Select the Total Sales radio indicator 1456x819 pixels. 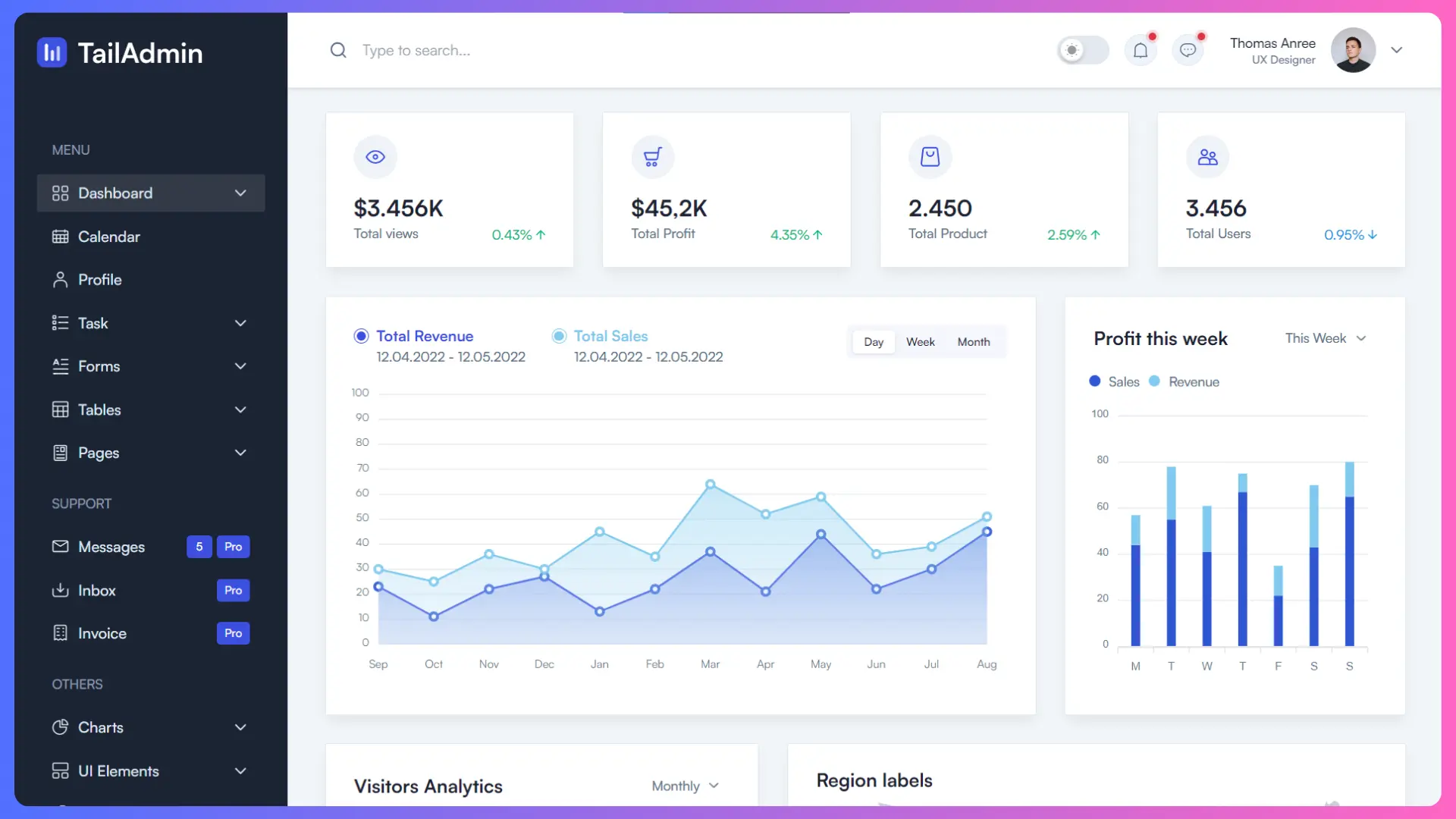click(559, 336)
